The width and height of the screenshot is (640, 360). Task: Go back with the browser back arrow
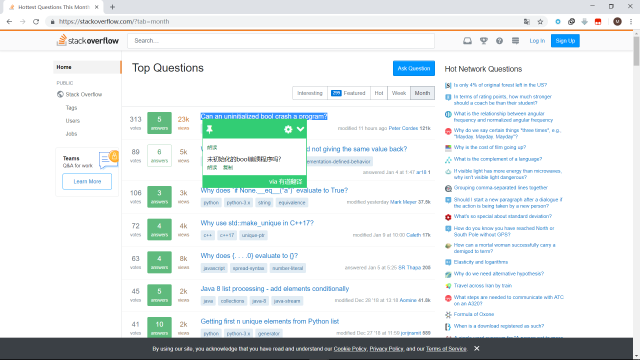[9, 22]
